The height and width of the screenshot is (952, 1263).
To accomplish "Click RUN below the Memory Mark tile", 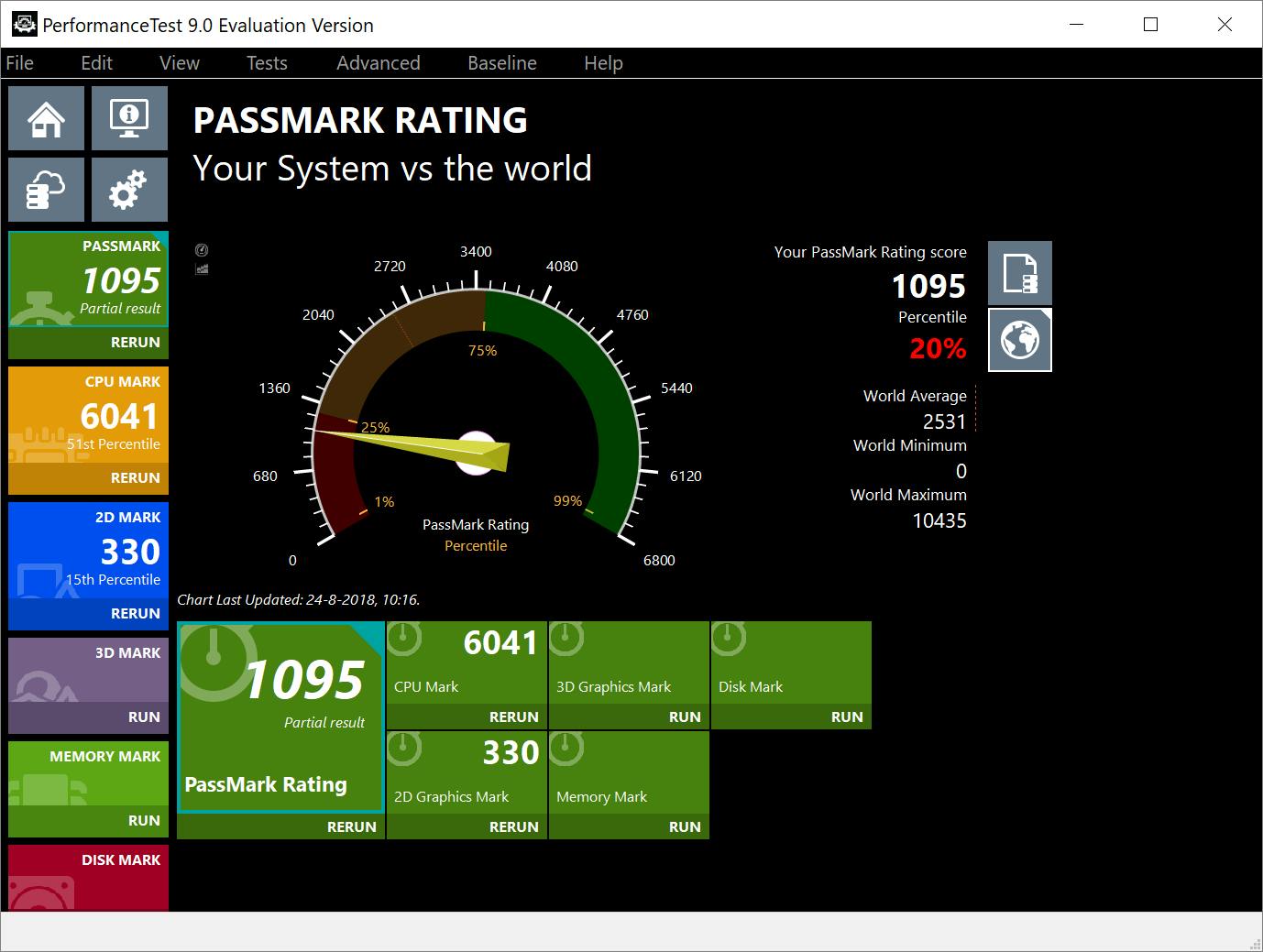I will point(629,826).
